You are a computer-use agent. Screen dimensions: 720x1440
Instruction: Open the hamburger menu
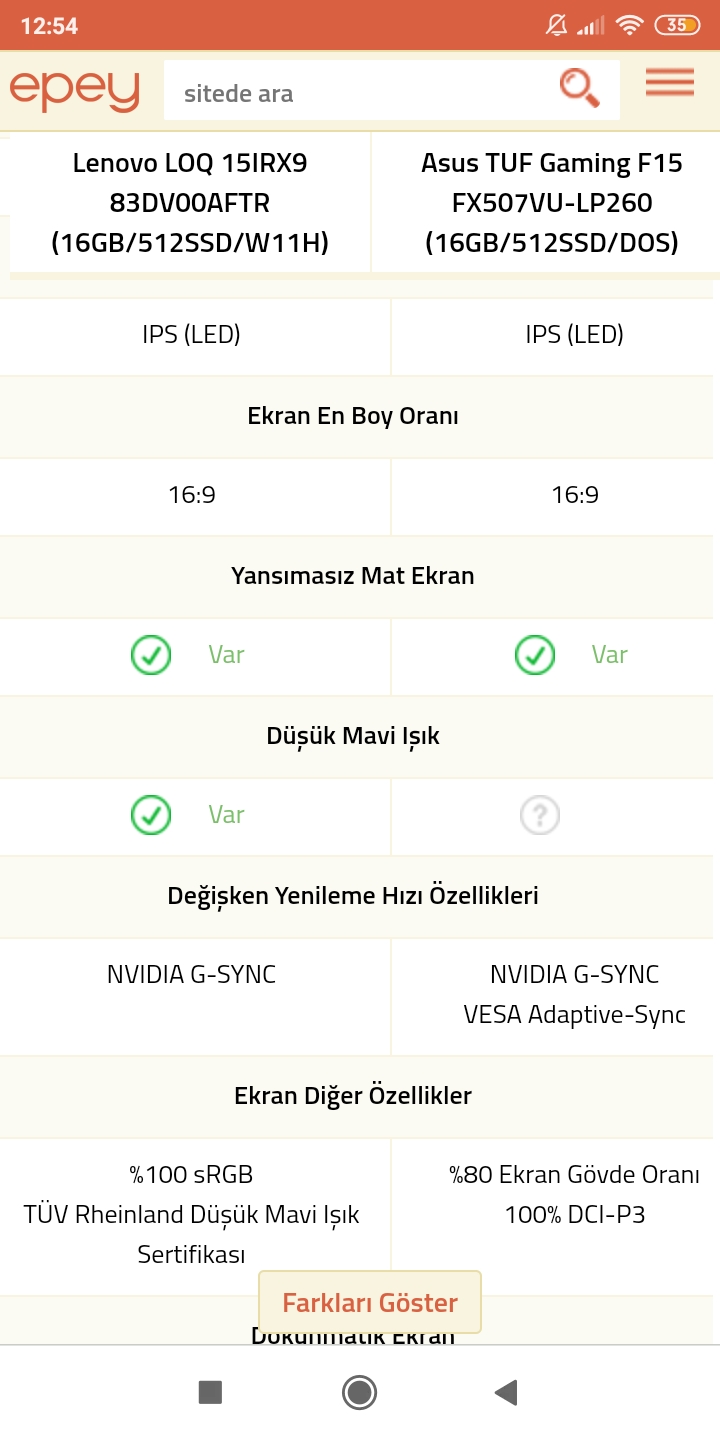[669, 83]
